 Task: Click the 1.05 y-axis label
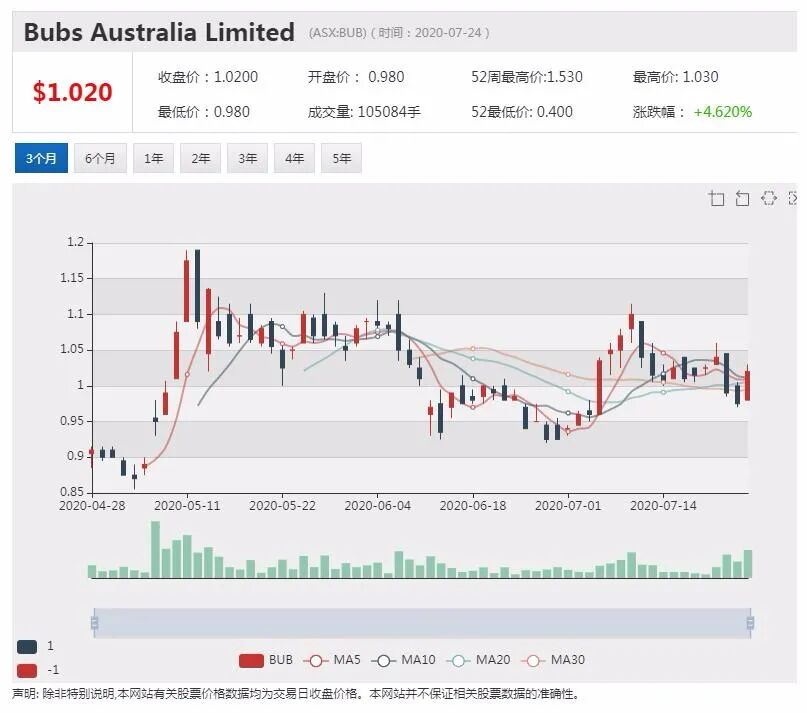click(72, 349)
